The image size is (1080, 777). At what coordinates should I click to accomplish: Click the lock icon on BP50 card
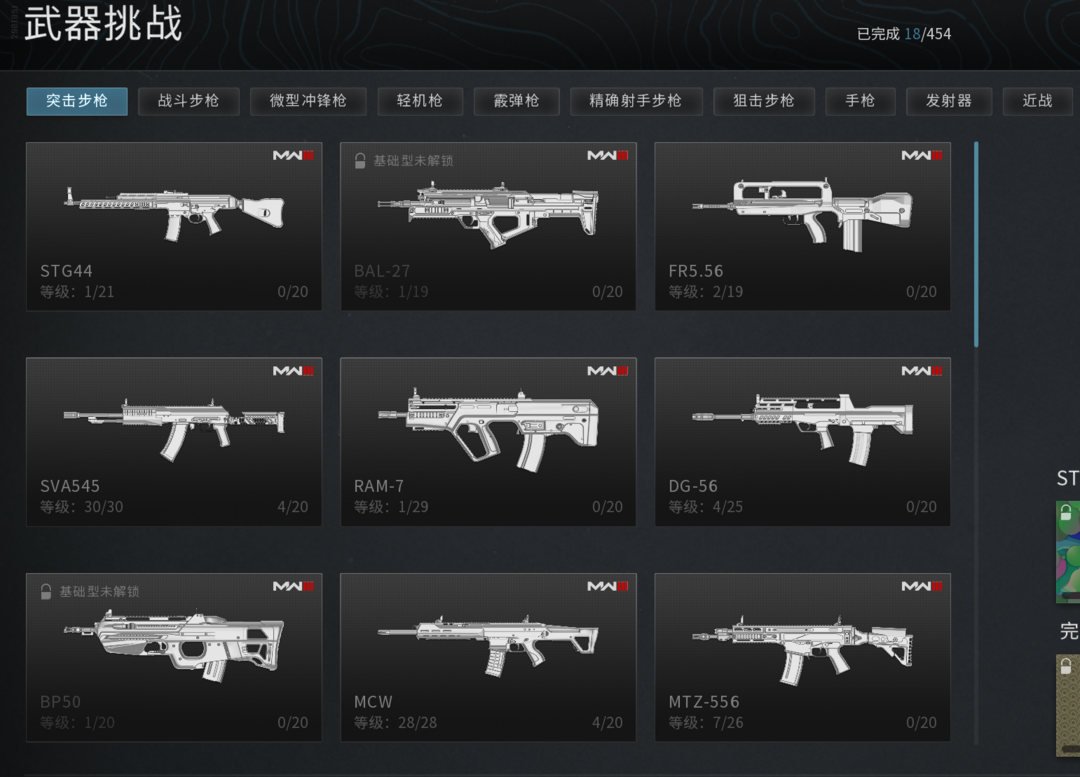click(x=45, y=592)
